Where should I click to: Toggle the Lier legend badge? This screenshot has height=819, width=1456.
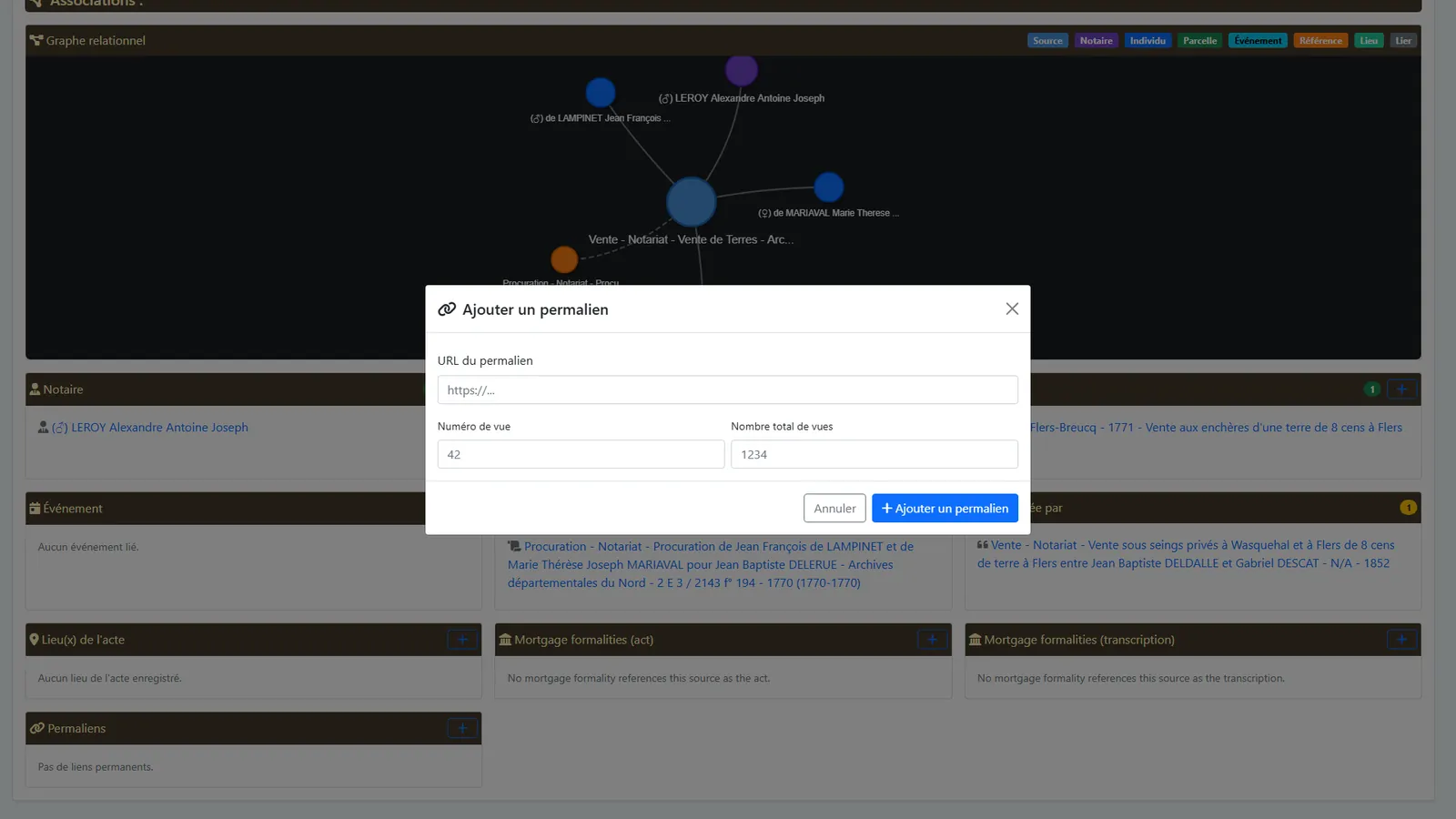(x=1403, y=41)
